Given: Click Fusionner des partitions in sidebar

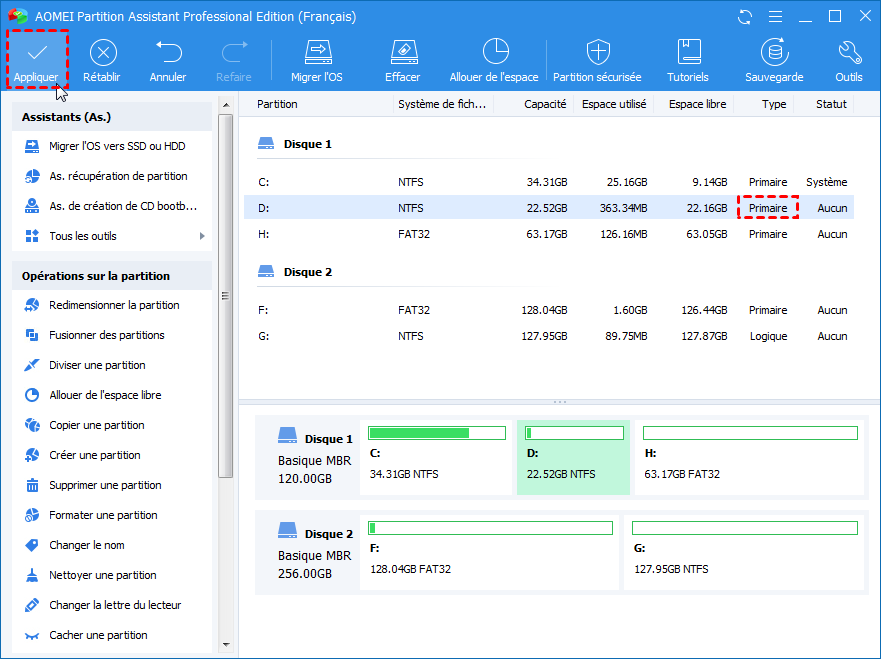Looking at the screenshot, I should [x=106, y=335].
